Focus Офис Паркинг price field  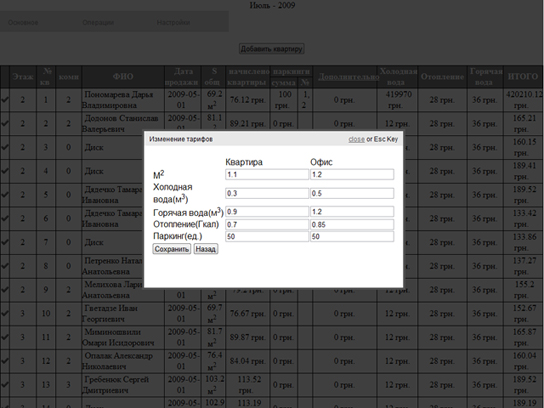pyautogui.click(x=352, y=237)
